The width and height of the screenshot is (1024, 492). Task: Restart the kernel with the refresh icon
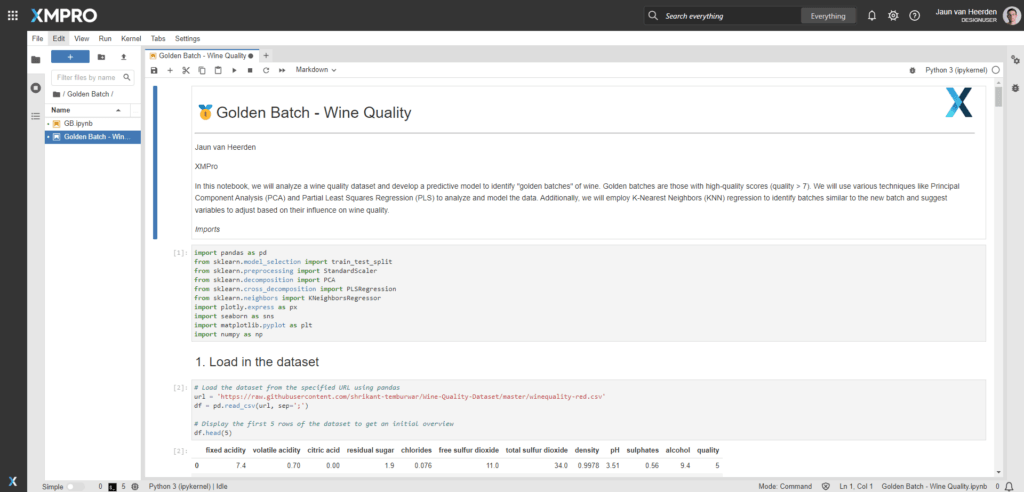tap(266, 70)
